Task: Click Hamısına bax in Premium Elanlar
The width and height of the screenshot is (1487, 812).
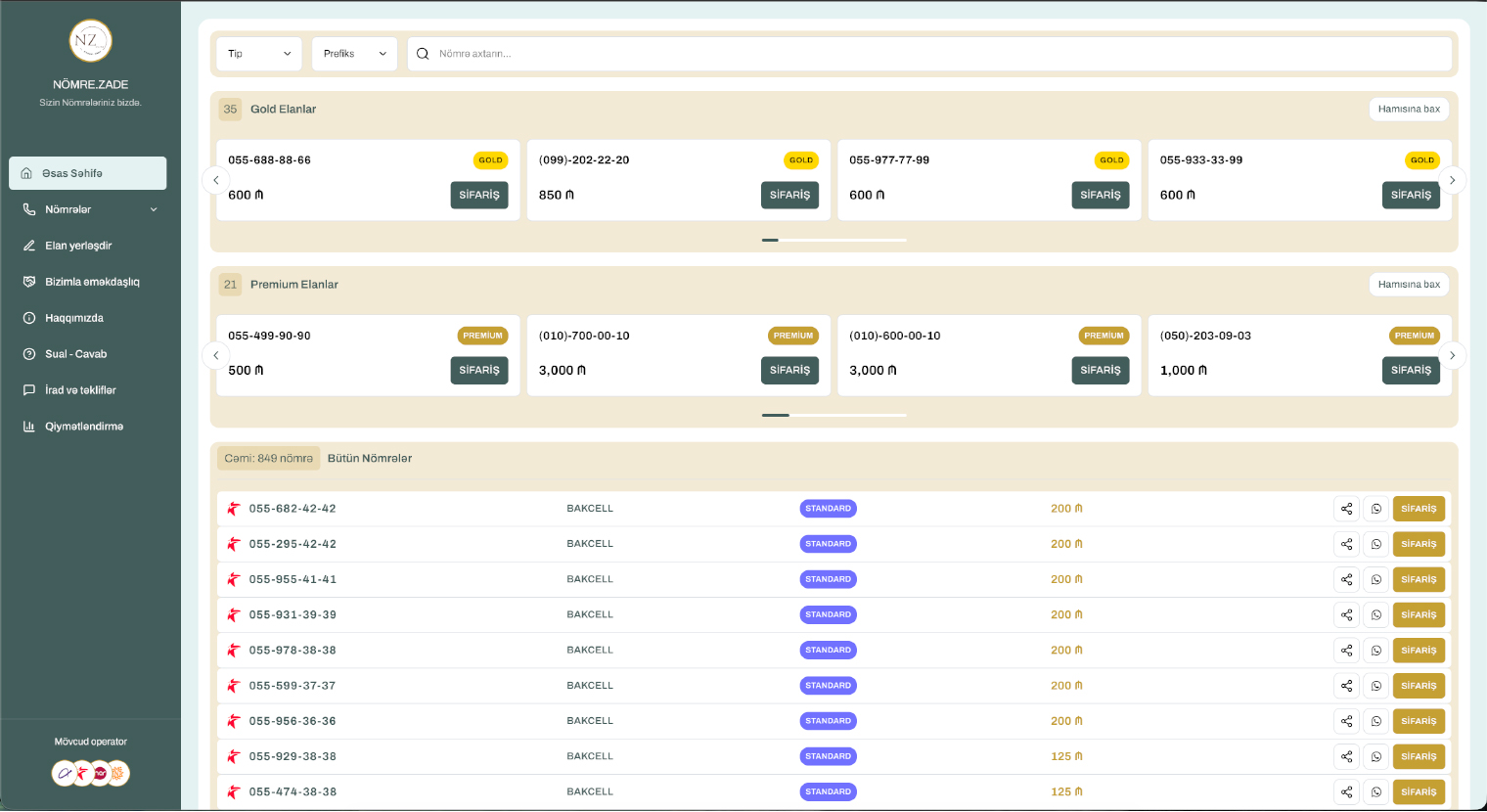Action: pos(1408,285)
